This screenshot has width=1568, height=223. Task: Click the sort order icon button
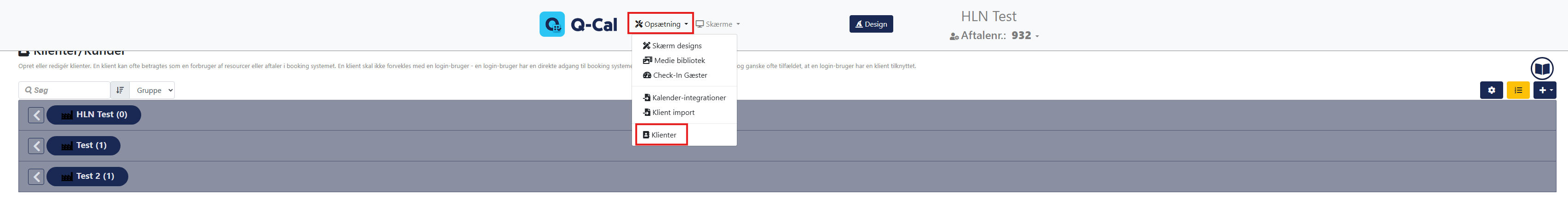coord(120,90)
